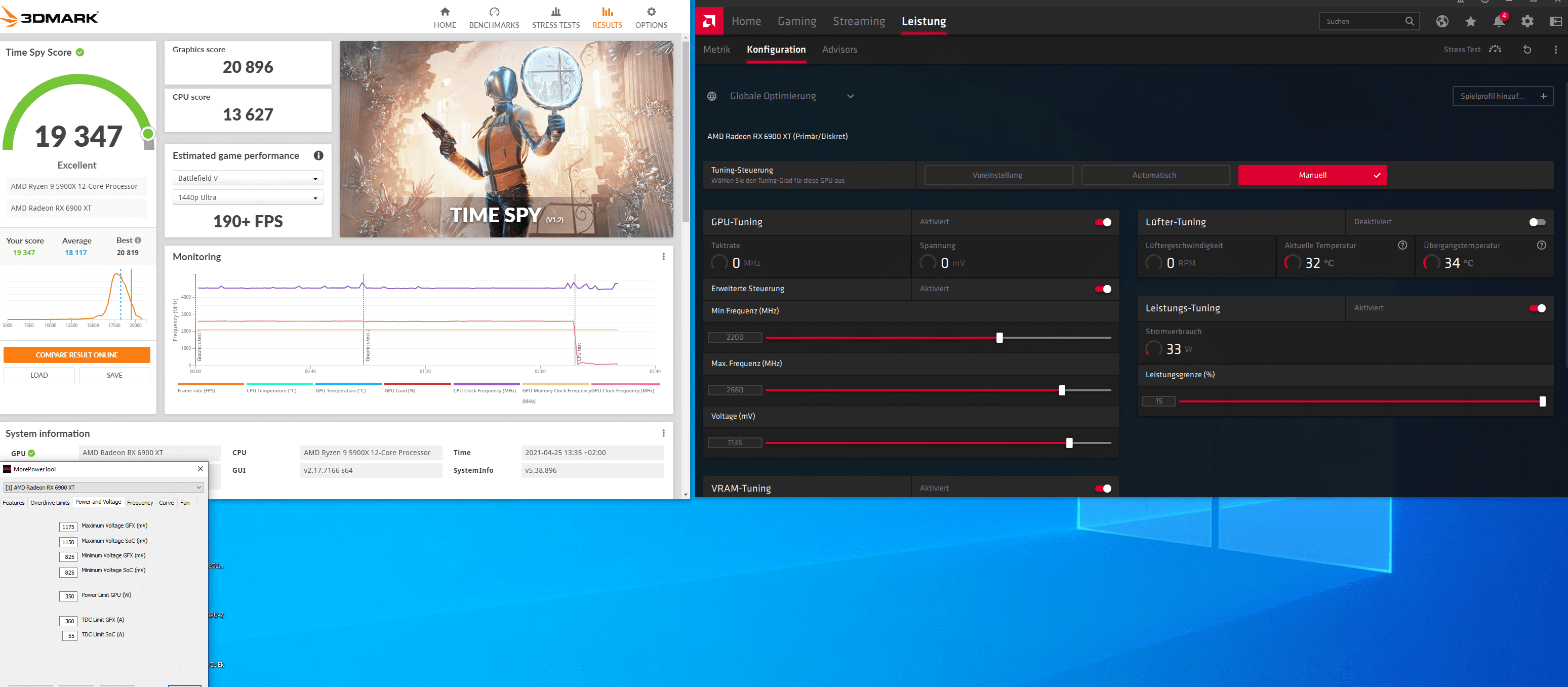Open STRESS TESTS icon in 3DMark
This screenshot has height=687, width=1568.
(556, 12)
